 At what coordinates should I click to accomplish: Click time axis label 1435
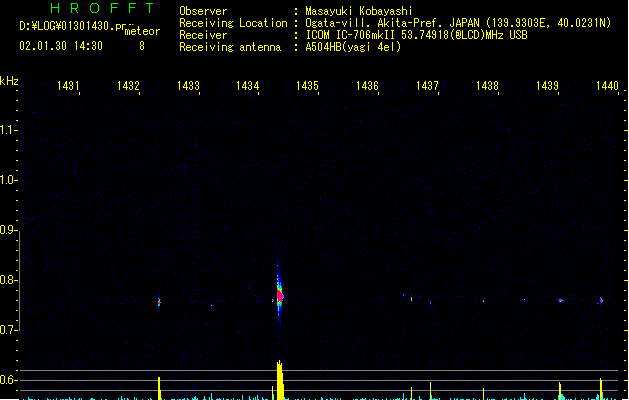point(307,86)
